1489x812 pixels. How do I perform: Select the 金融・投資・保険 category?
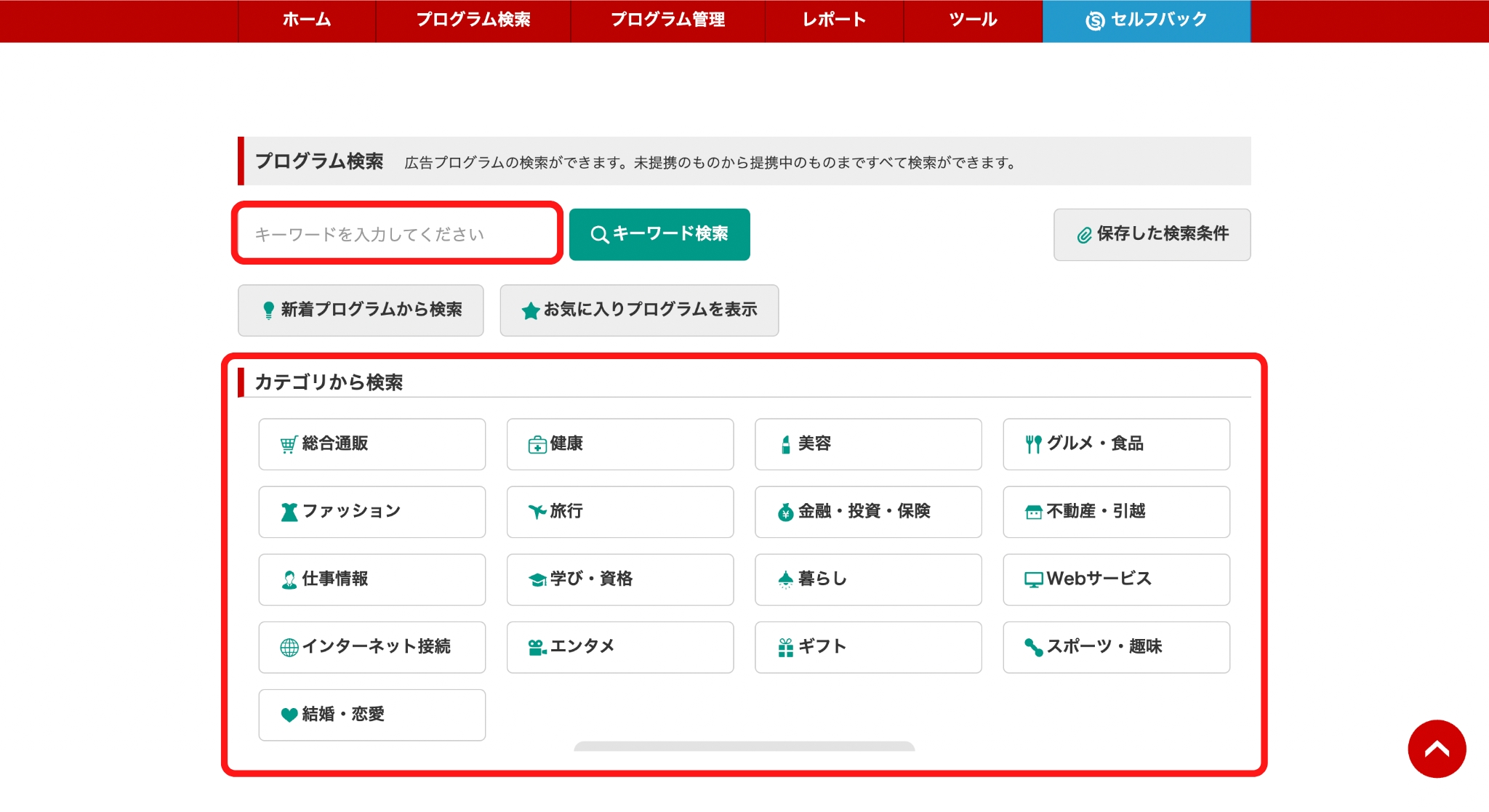[868, 512]
